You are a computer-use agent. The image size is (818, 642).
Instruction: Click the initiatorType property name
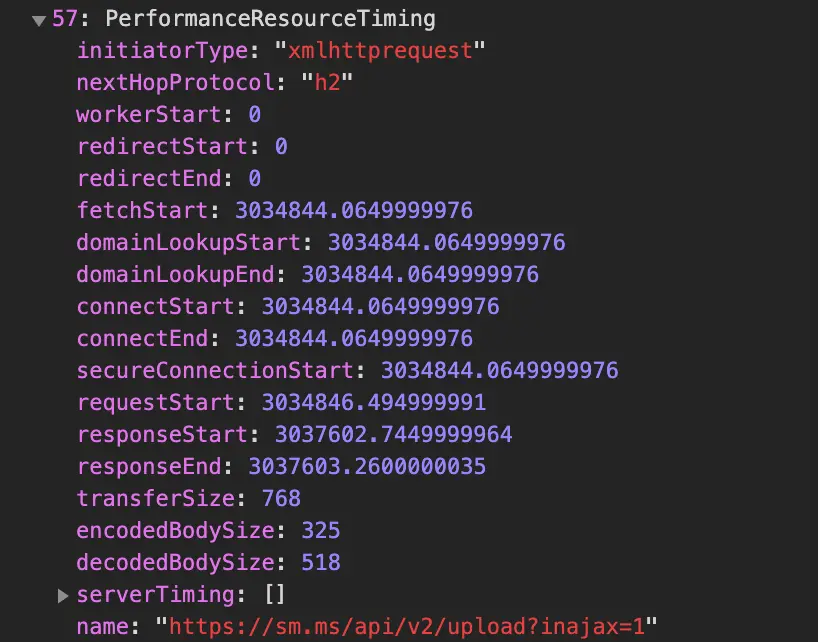point(162,51)
